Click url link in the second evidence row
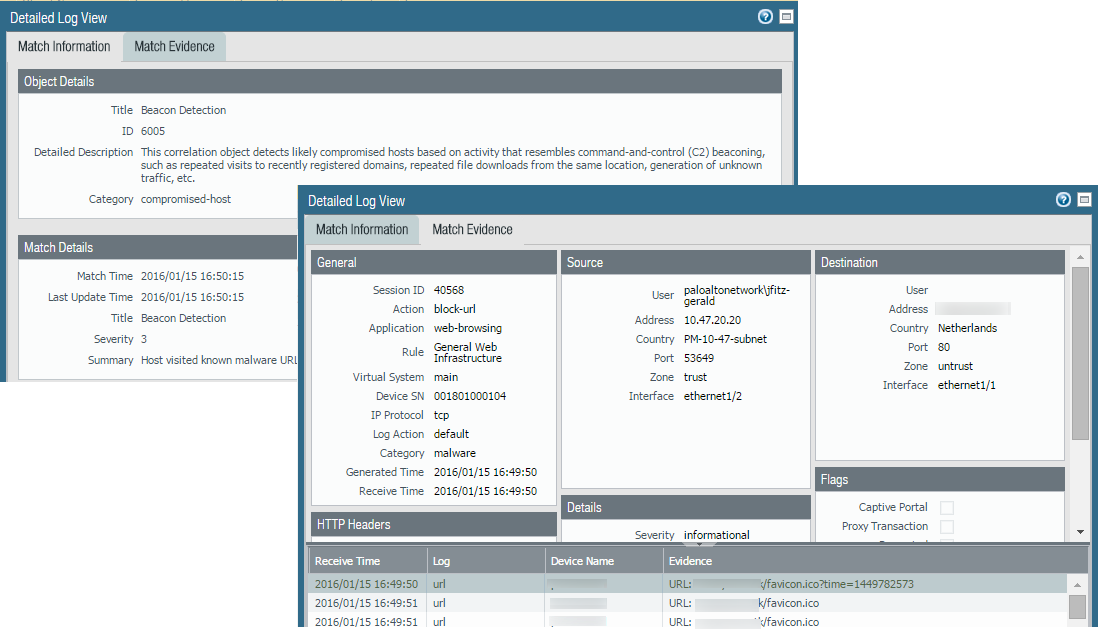The height and width of the screenshot is (638, 1108). point(439,603)
